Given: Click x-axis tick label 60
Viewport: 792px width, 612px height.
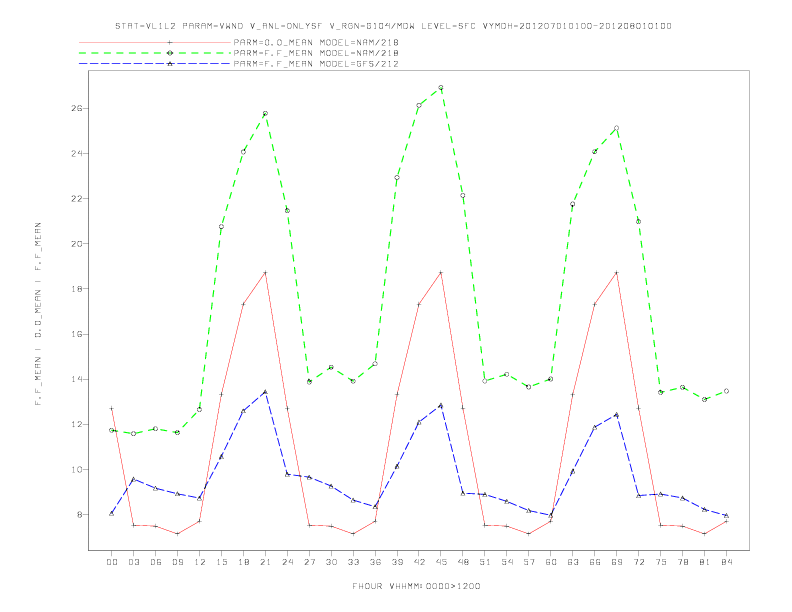Looking at the screenshot, I should click(x=551, y=562).
